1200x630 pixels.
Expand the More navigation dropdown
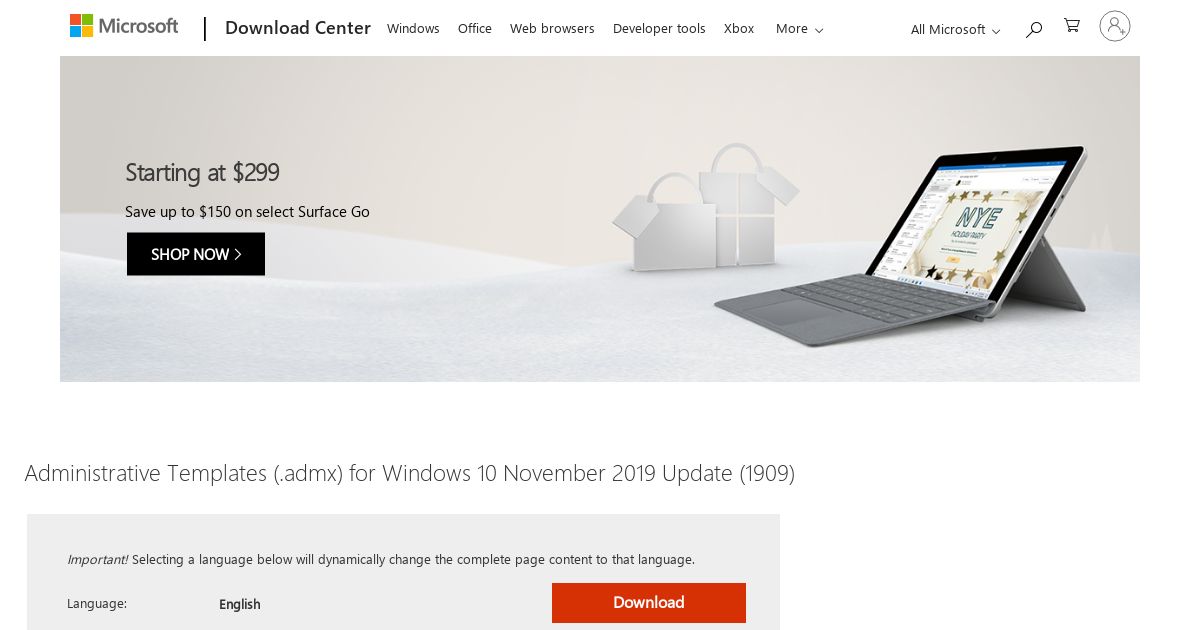pyautogui.click(x=800, y=29)
